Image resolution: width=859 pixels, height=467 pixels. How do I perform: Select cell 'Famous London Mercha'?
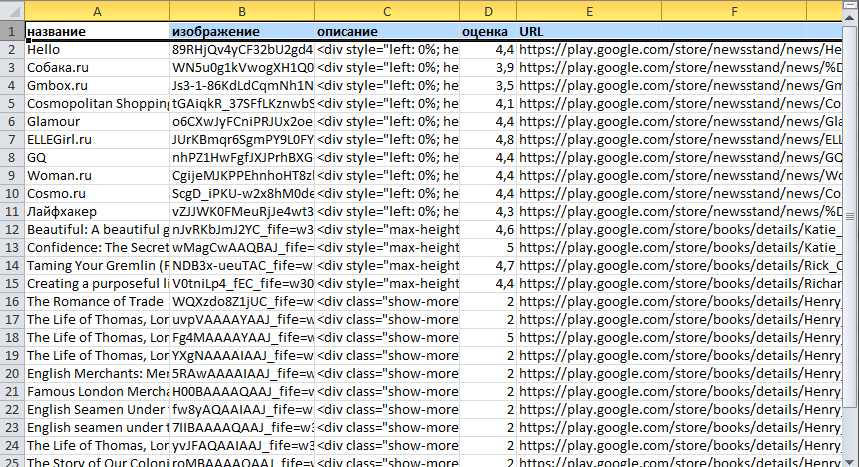(x=97, y=391)
